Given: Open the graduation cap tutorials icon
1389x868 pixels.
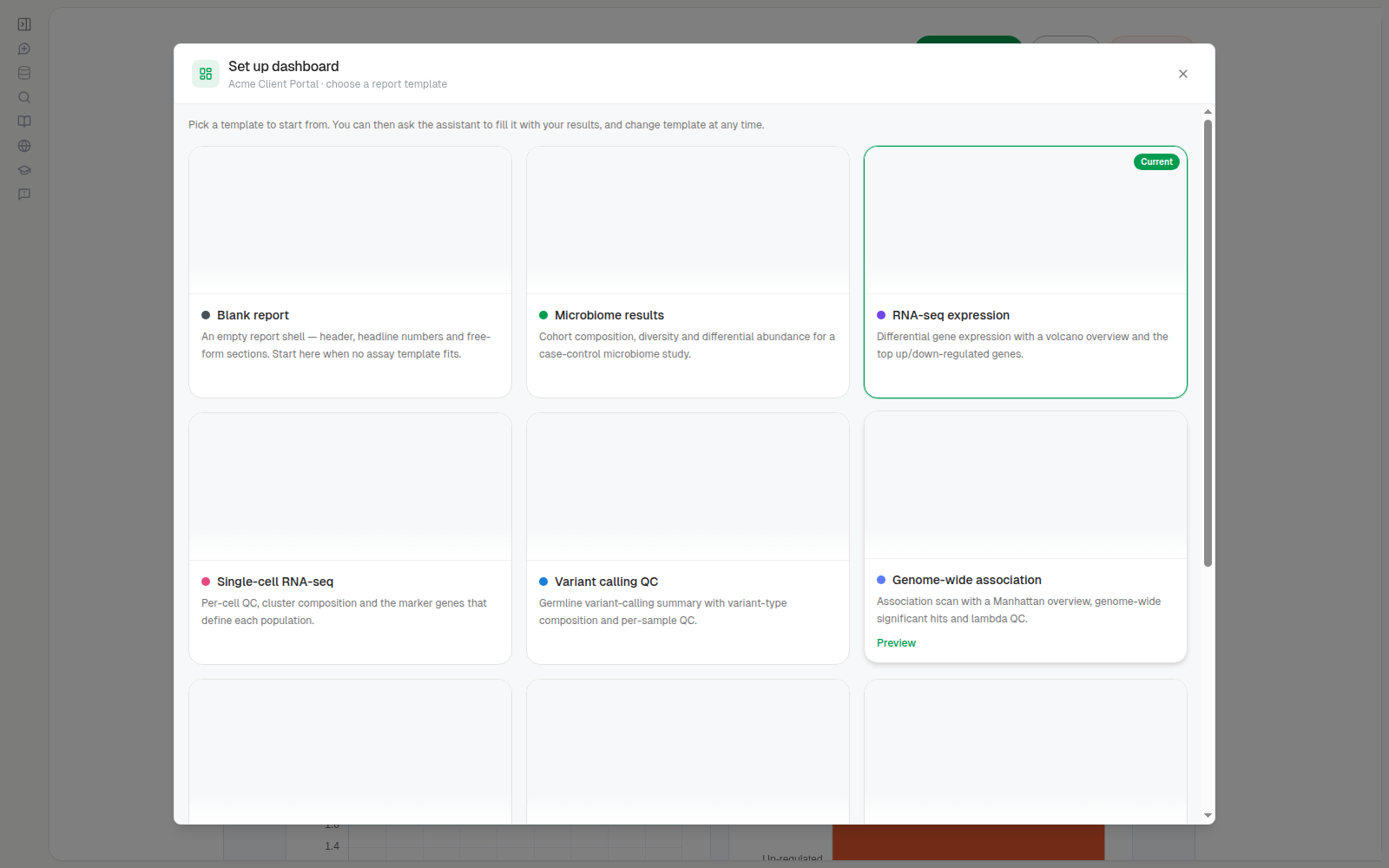Looking at the screenshot, I should 24,170.
